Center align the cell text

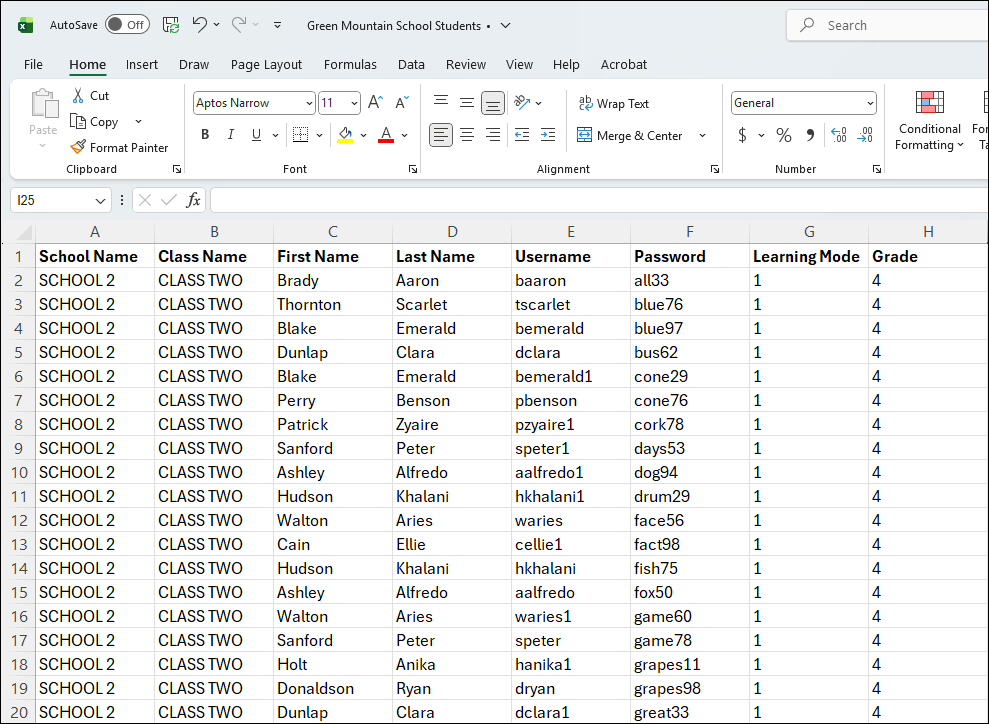tap(467, 135)
